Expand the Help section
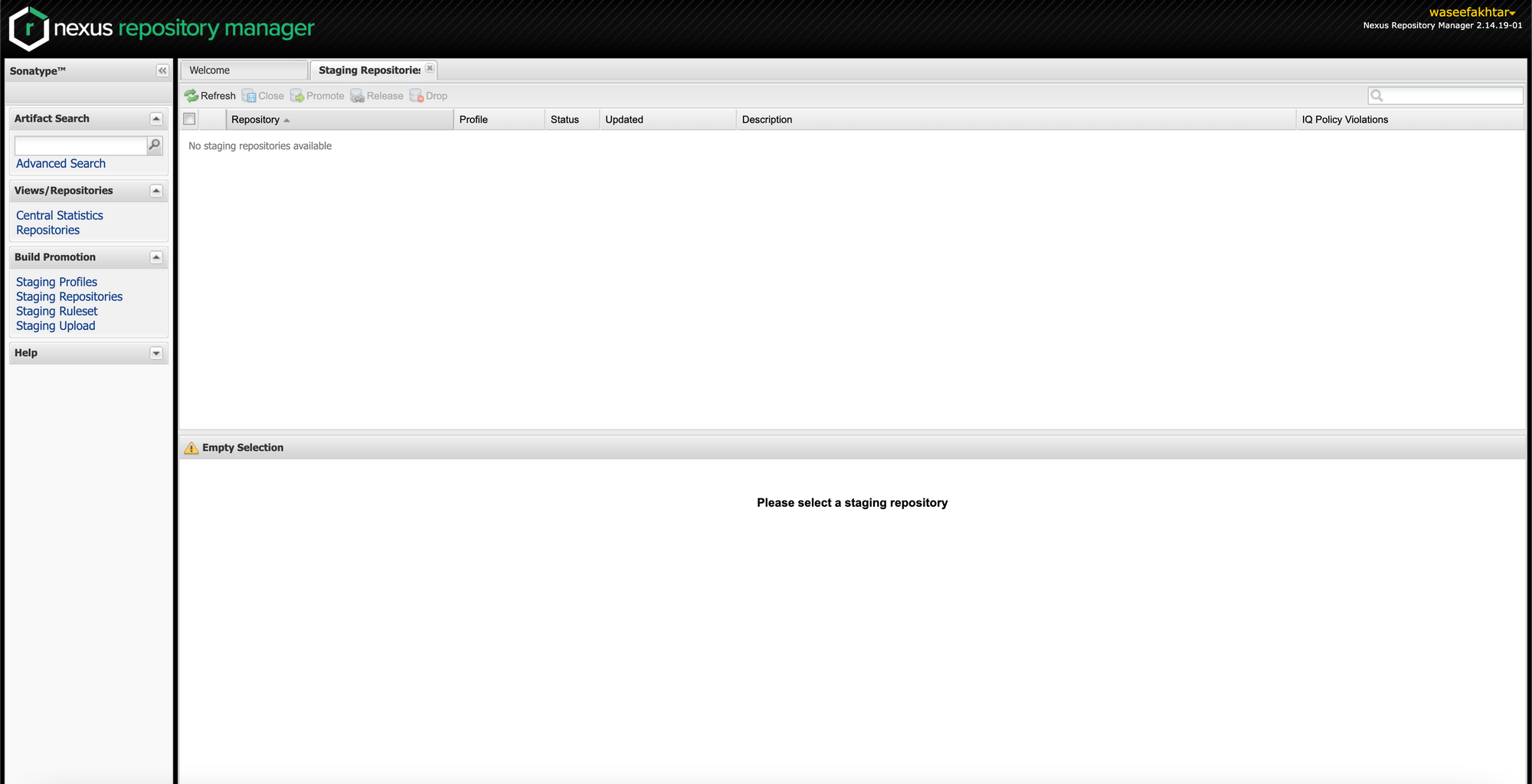 tap(156, 353)
